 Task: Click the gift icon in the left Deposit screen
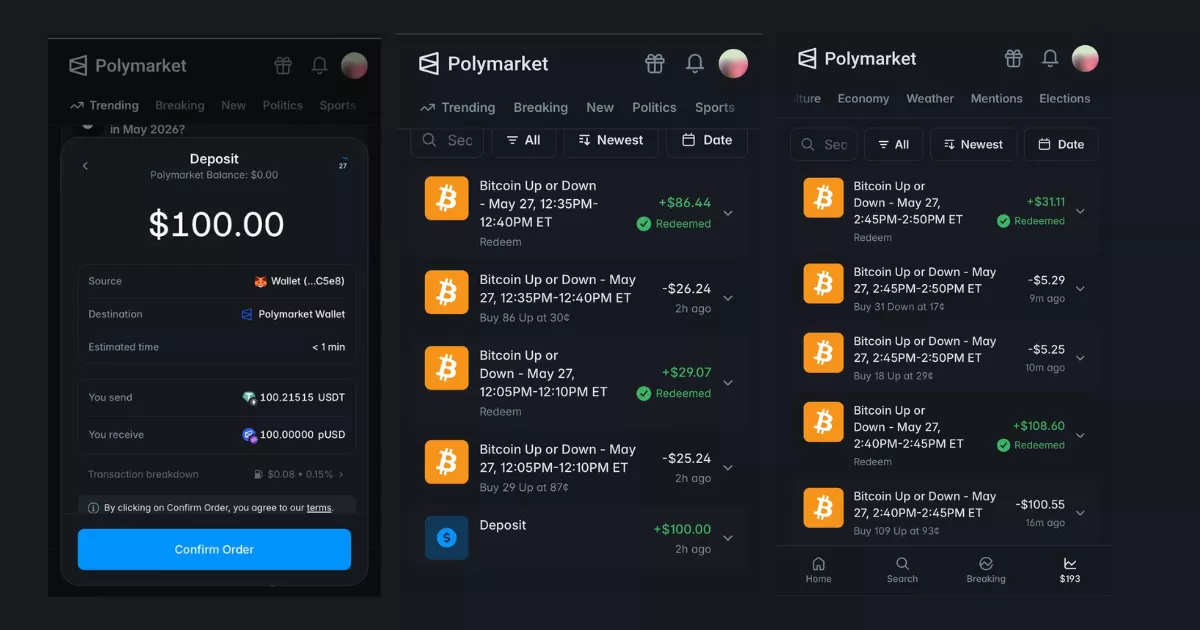coord(283,66)
